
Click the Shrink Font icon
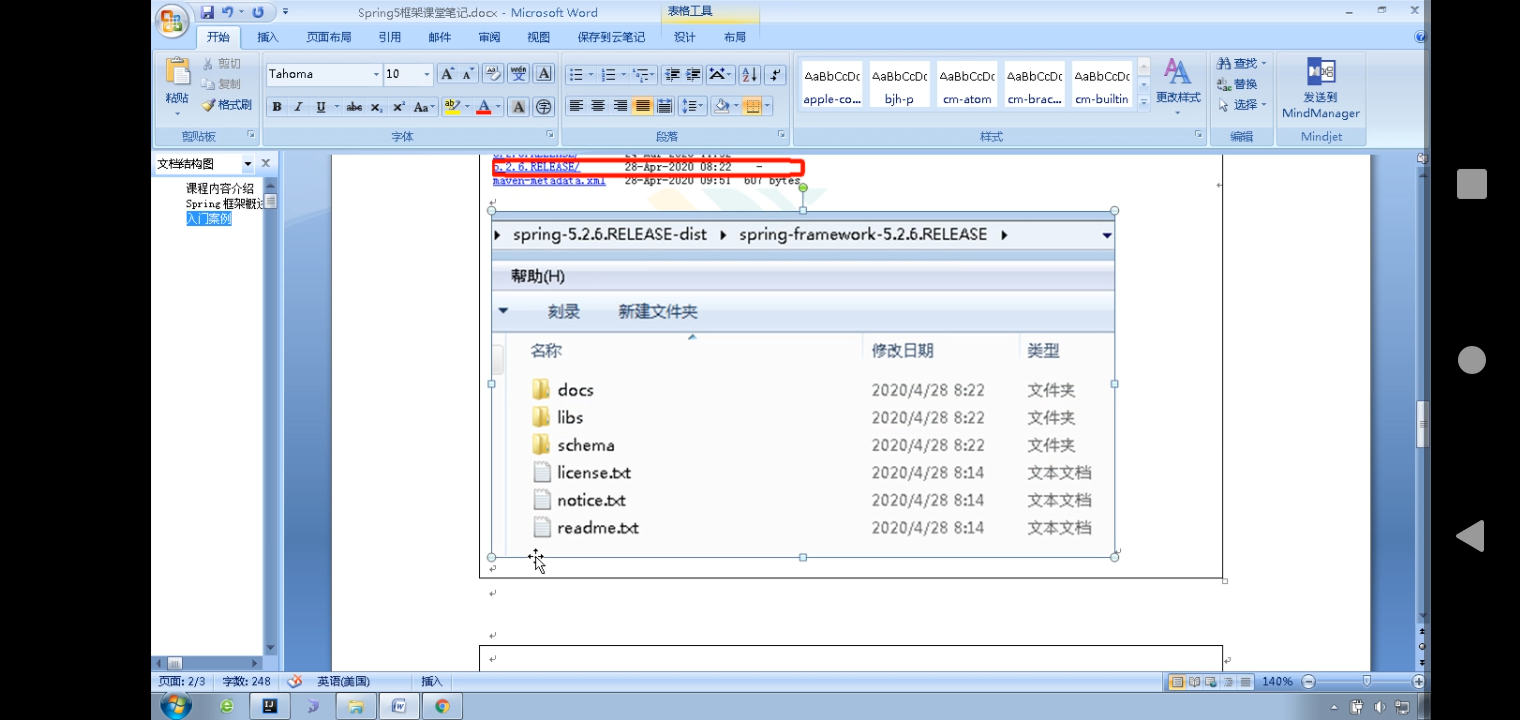pos(467,74)
